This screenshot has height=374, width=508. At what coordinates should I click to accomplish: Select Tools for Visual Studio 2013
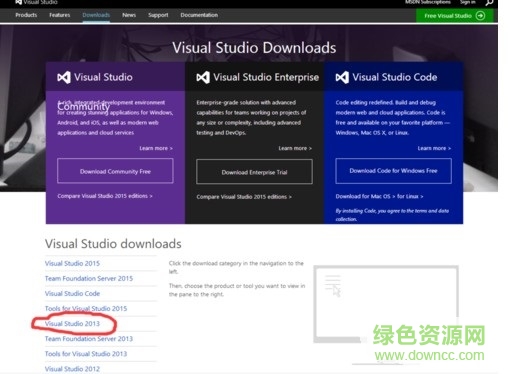(x=86, y=354)
